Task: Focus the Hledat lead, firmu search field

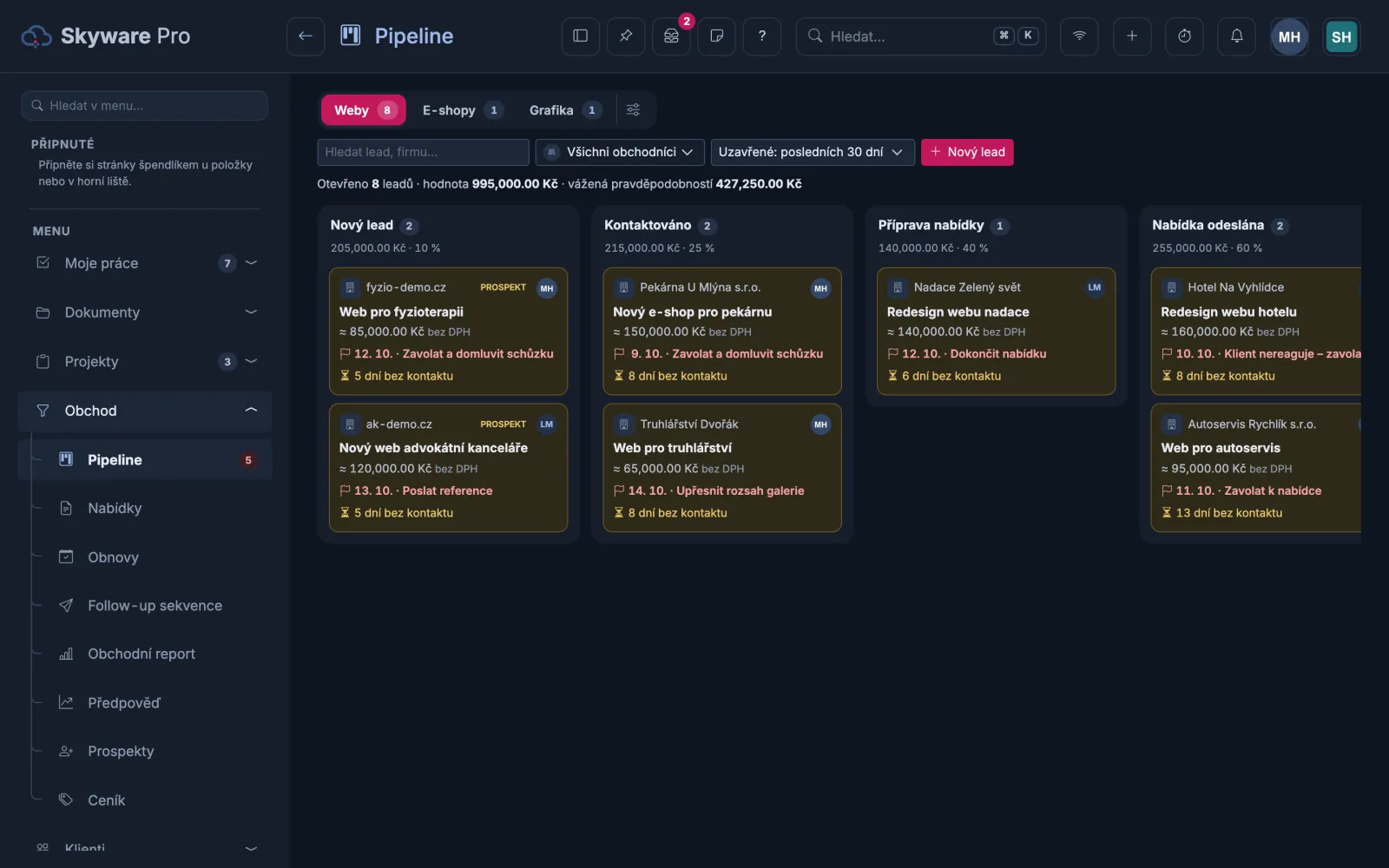Action: coord(424,152)
